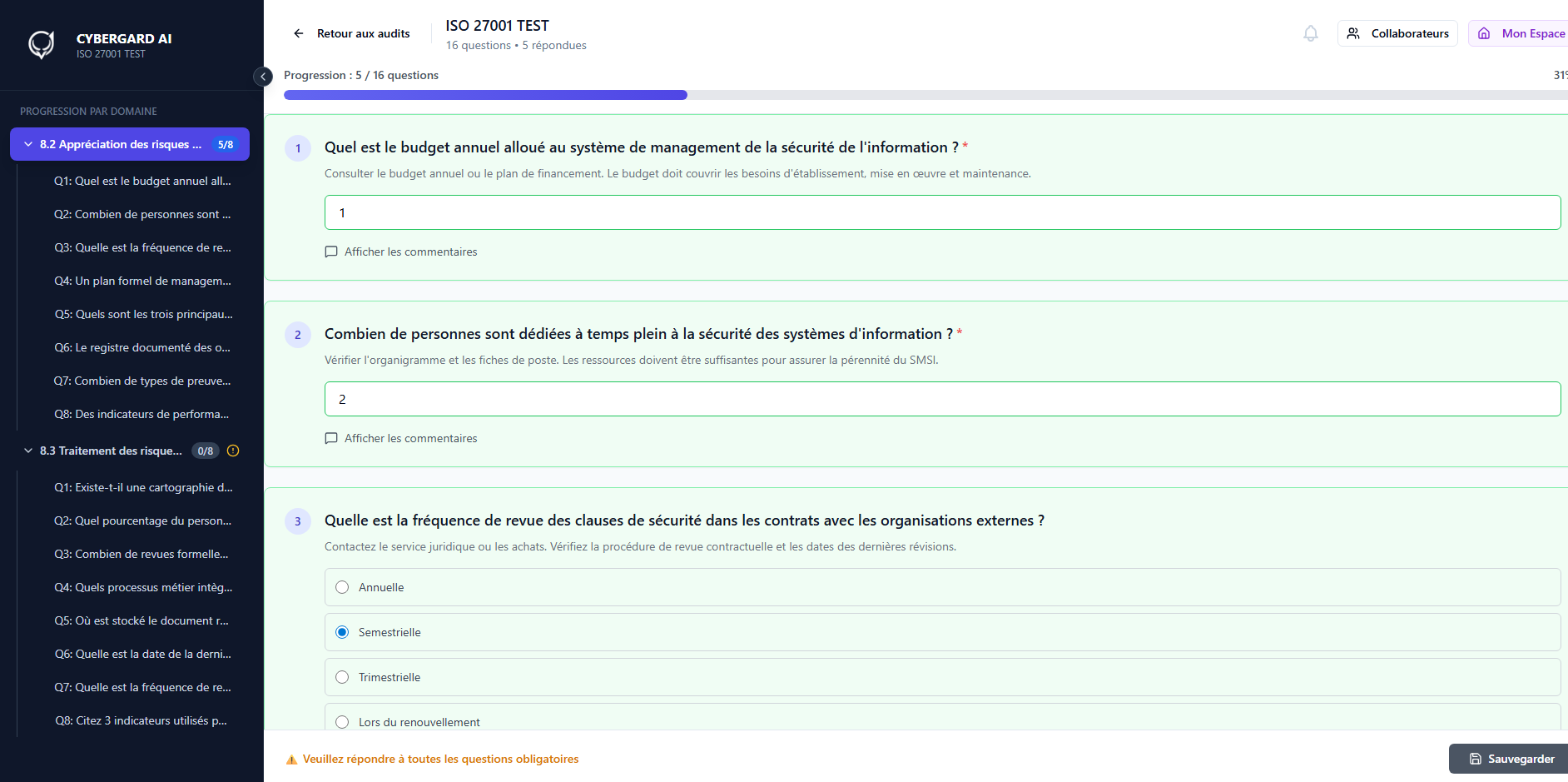Click comment bubble icon under question 1

tap(331, 252)
